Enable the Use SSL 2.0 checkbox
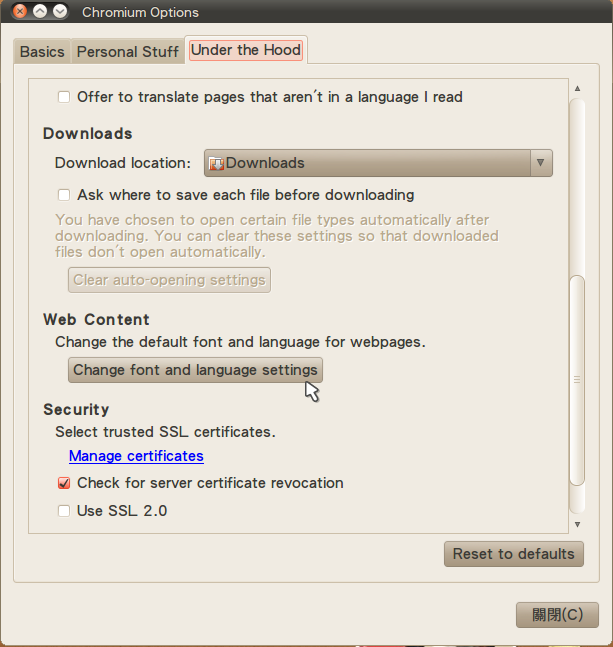Image resolution: width=613 pixels, height=647 pixels. (64, 511)
